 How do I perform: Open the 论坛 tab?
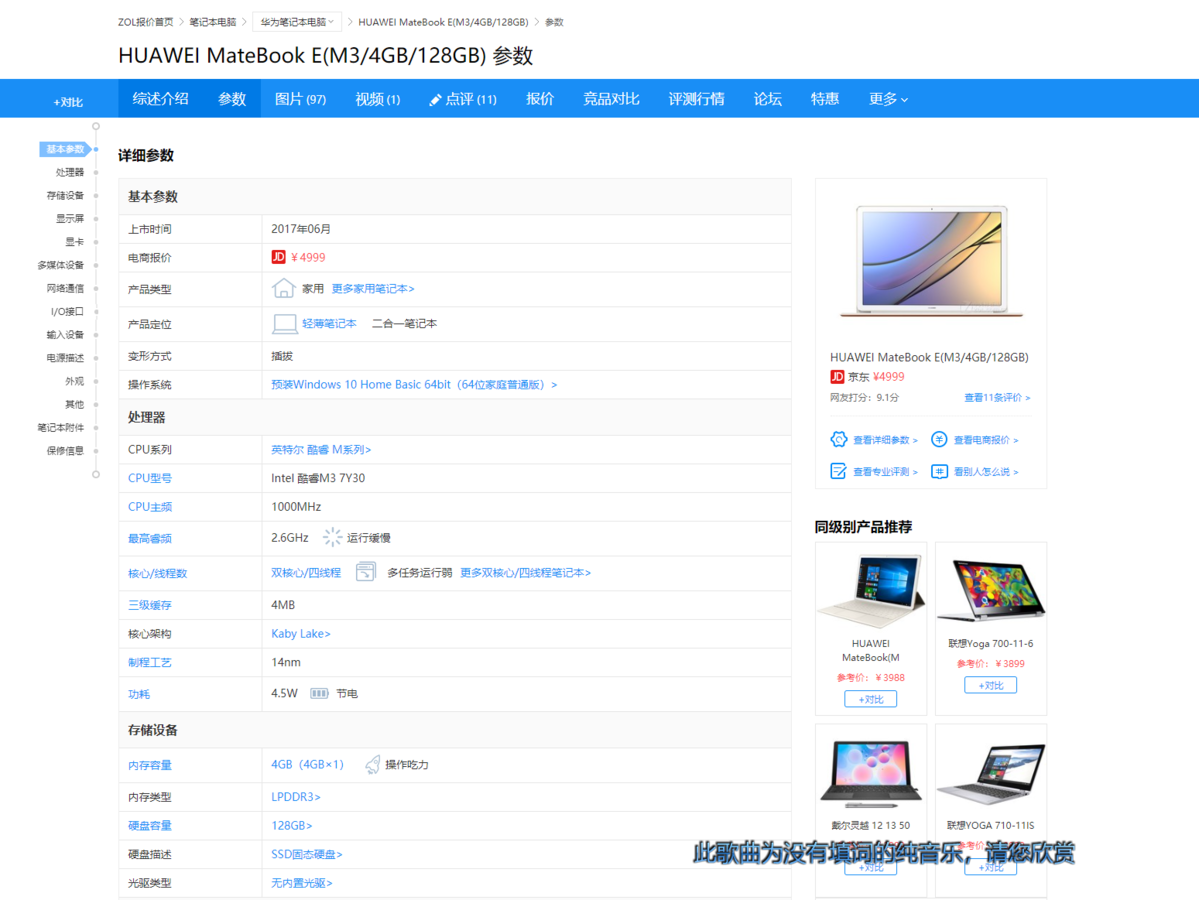tap(768, 99)
